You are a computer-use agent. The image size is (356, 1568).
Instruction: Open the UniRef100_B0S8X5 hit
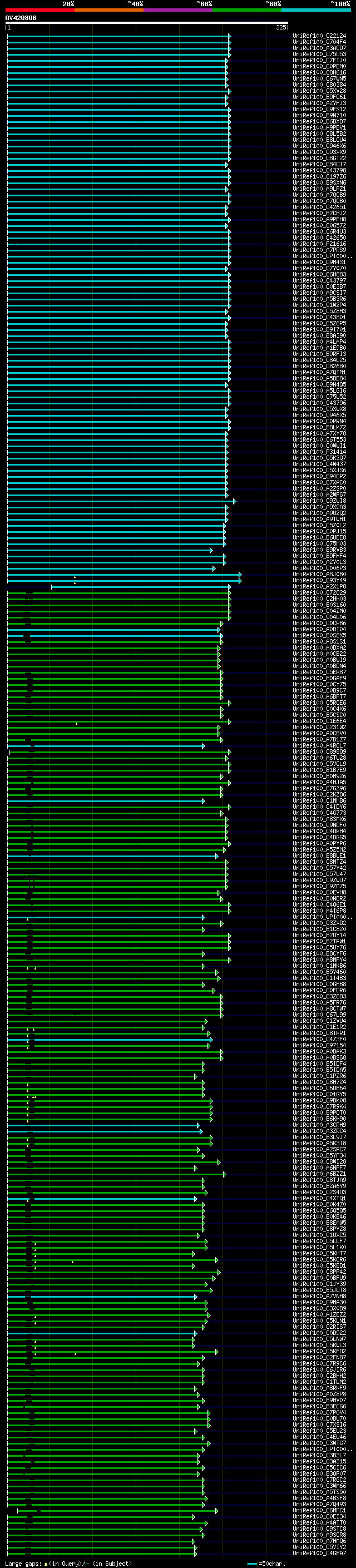click(319, 635)
